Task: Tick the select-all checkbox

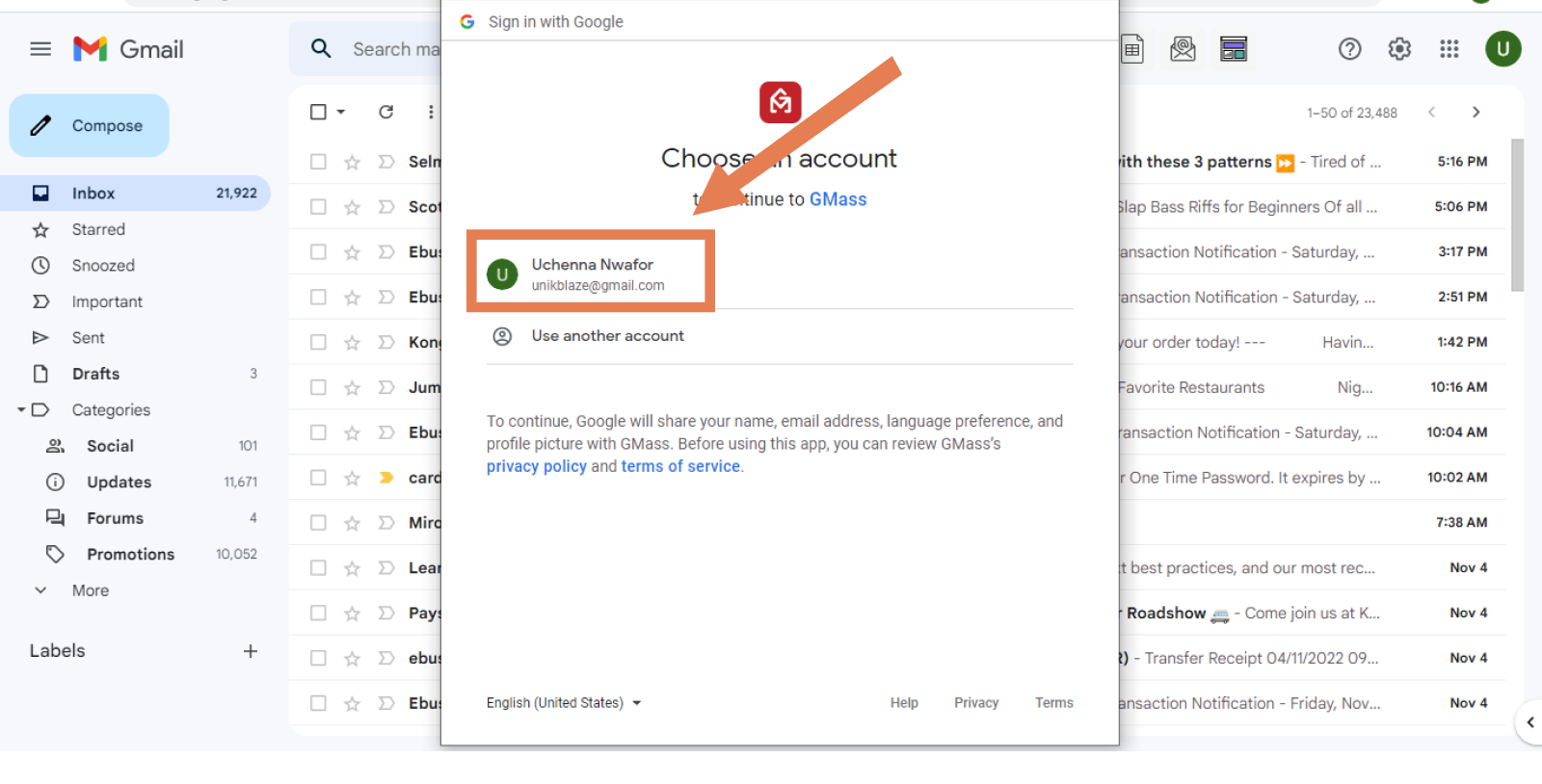Action: 318,112
